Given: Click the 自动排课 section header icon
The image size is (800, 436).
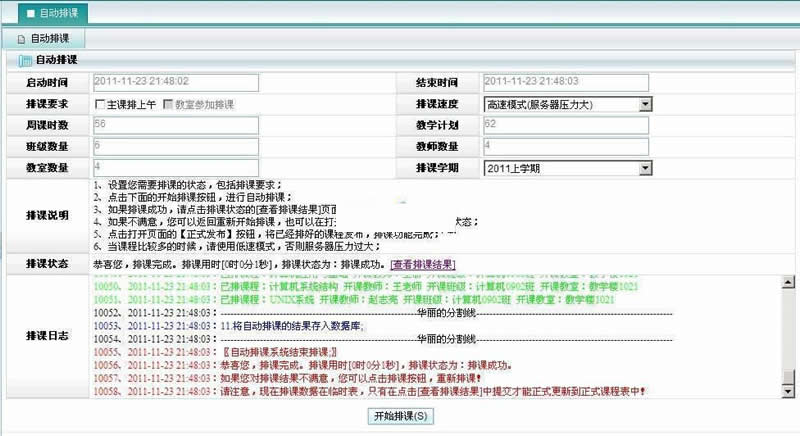Looking at the screenshot, I should click(x=25, y=61).
